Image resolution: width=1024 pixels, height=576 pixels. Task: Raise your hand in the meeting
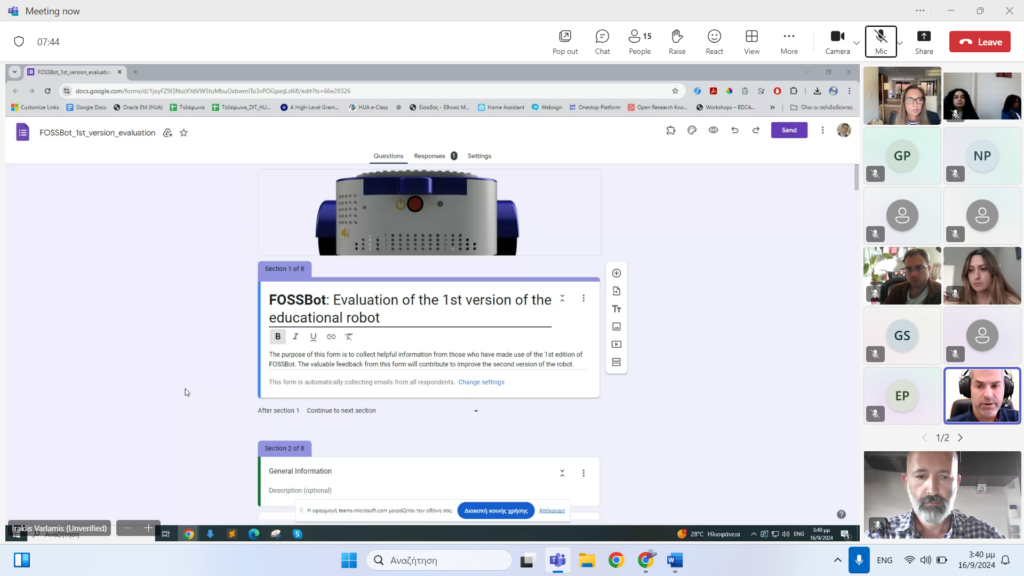coord(677,42)
